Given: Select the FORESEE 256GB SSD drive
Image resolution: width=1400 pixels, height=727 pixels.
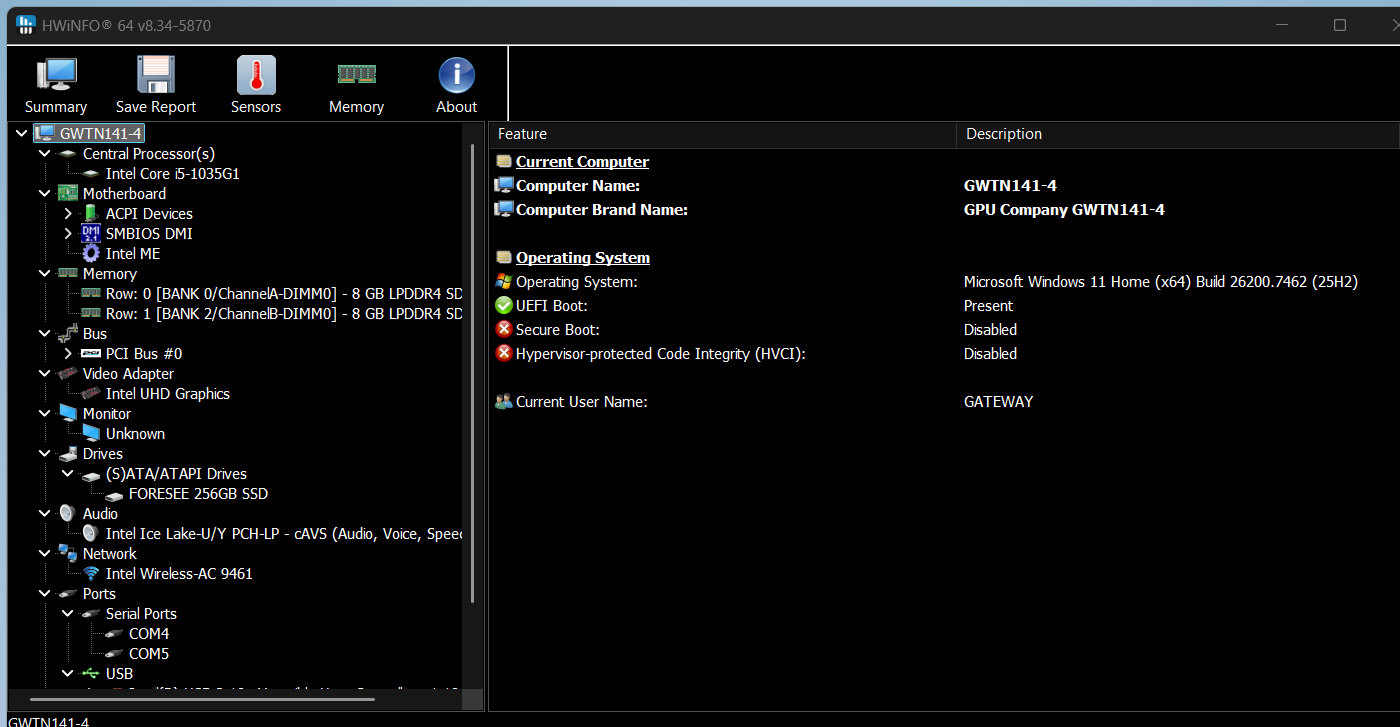Looking at the screenshot, I should (x=198, y=493).
